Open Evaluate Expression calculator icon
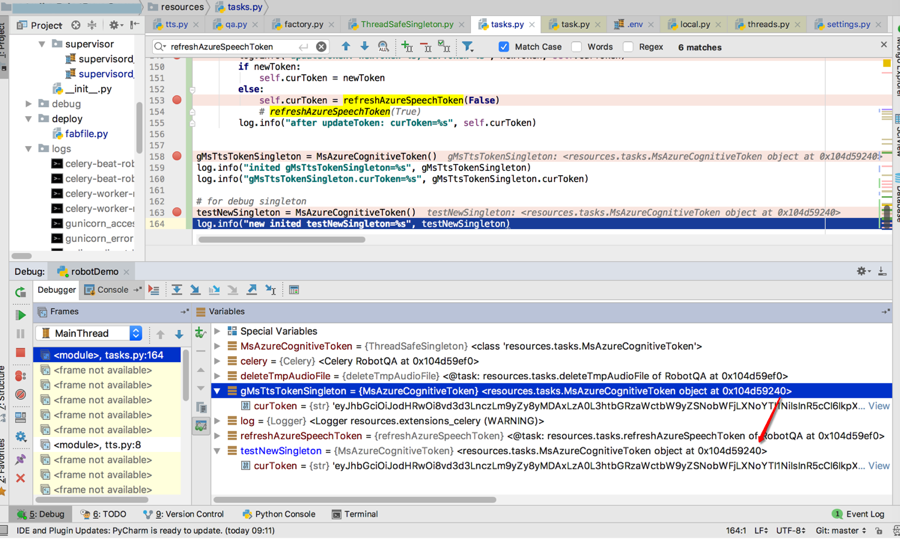The width and height of the screenshot is (900, 539). coord(294,290)
